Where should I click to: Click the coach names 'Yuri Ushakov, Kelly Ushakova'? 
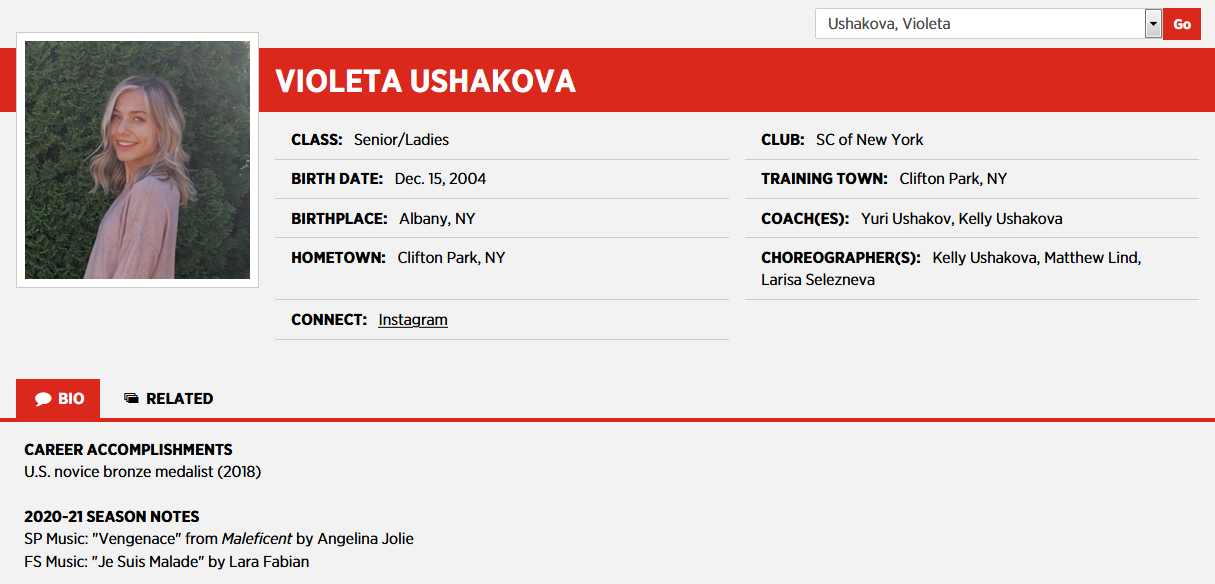click(961, 218)
